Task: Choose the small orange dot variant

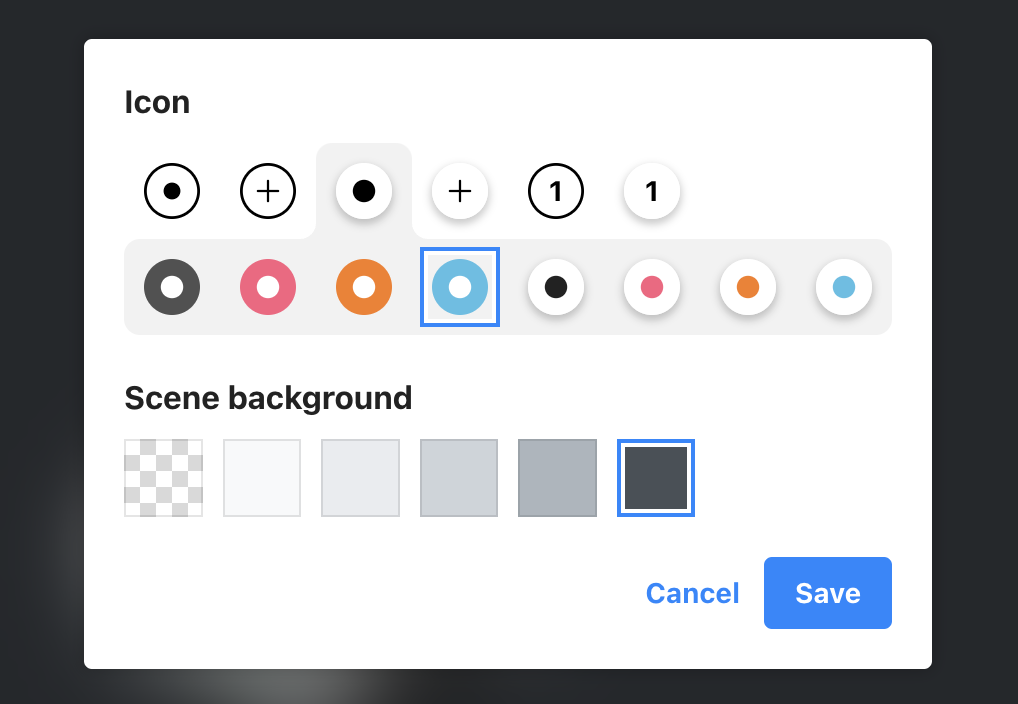Action: tap(748, 287)
